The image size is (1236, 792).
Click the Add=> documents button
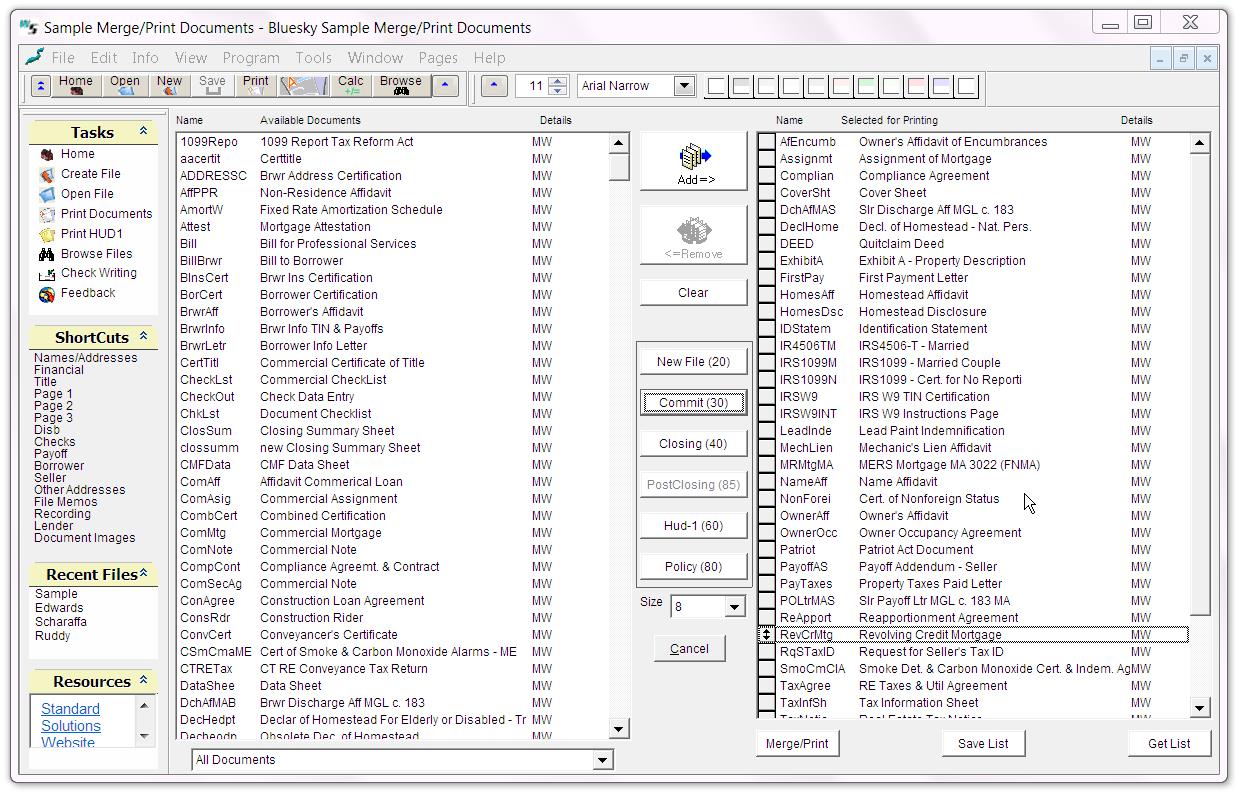click(693, 162)
